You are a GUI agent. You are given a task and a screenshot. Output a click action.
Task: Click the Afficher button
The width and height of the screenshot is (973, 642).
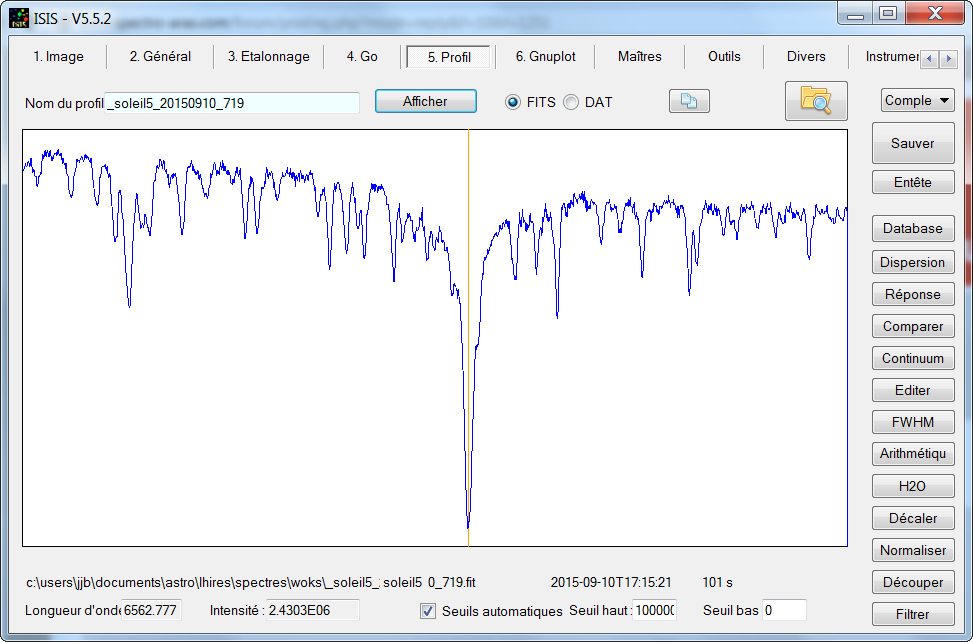point(426,101)
